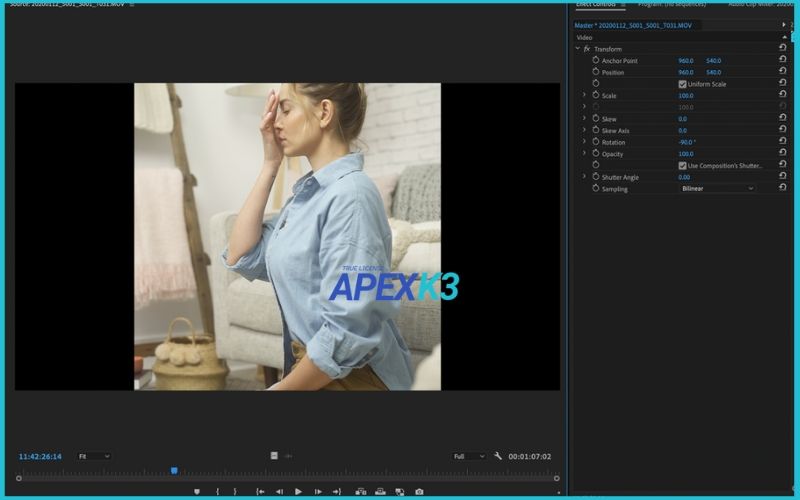Toggle the Position stopwatch icon
Viewport: 800px width, 500px height.
(x=596, y=72)
